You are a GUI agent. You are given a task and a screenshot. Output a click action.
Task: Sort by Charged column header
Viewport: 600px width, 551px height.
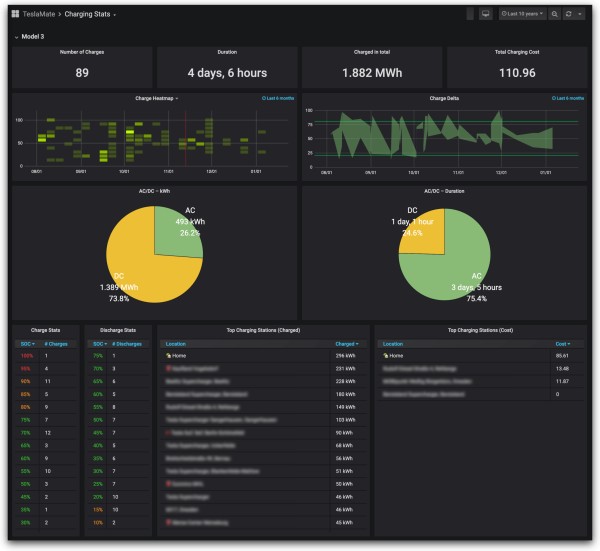point(345,343)
